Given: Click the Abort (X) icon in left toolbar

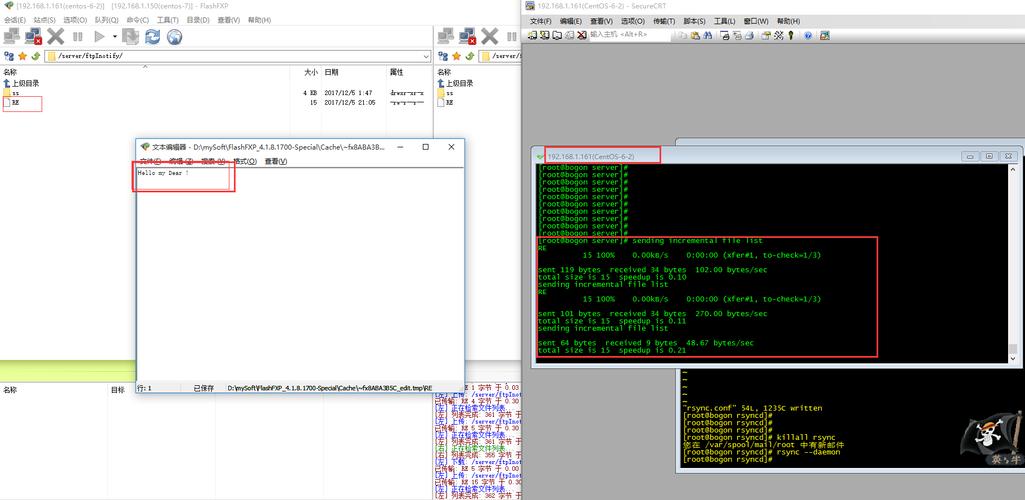Looking at the screenshot, I should 55,36.
